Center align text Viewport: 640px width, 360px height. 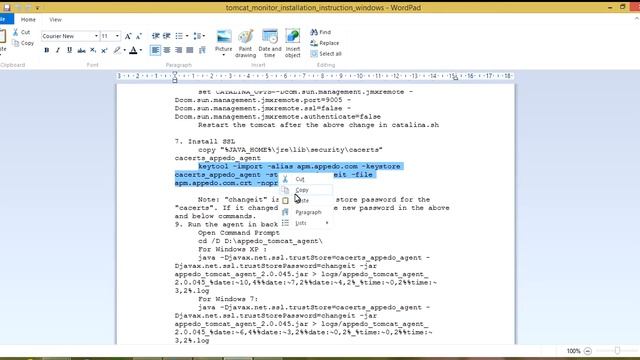click(x=167, y=50)
